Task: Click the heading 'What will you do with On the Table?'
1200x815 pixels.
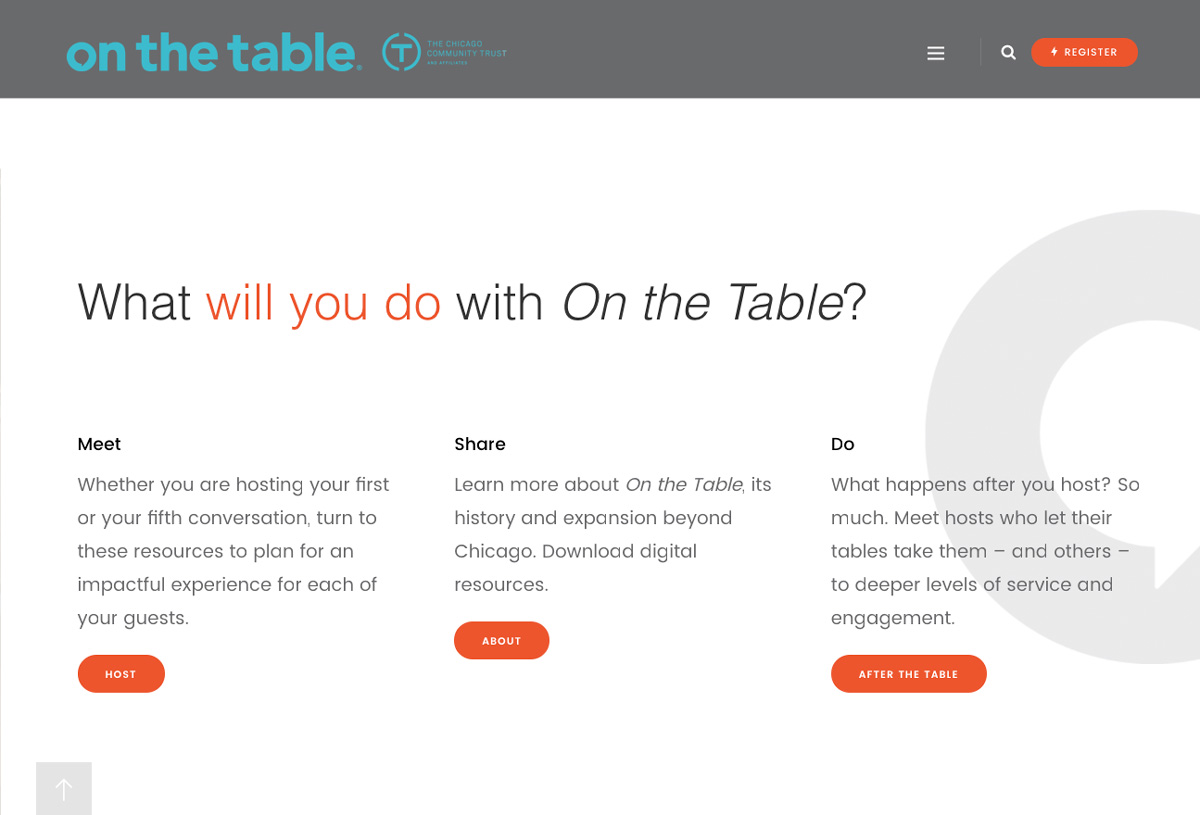Action: tap(470, 302)
